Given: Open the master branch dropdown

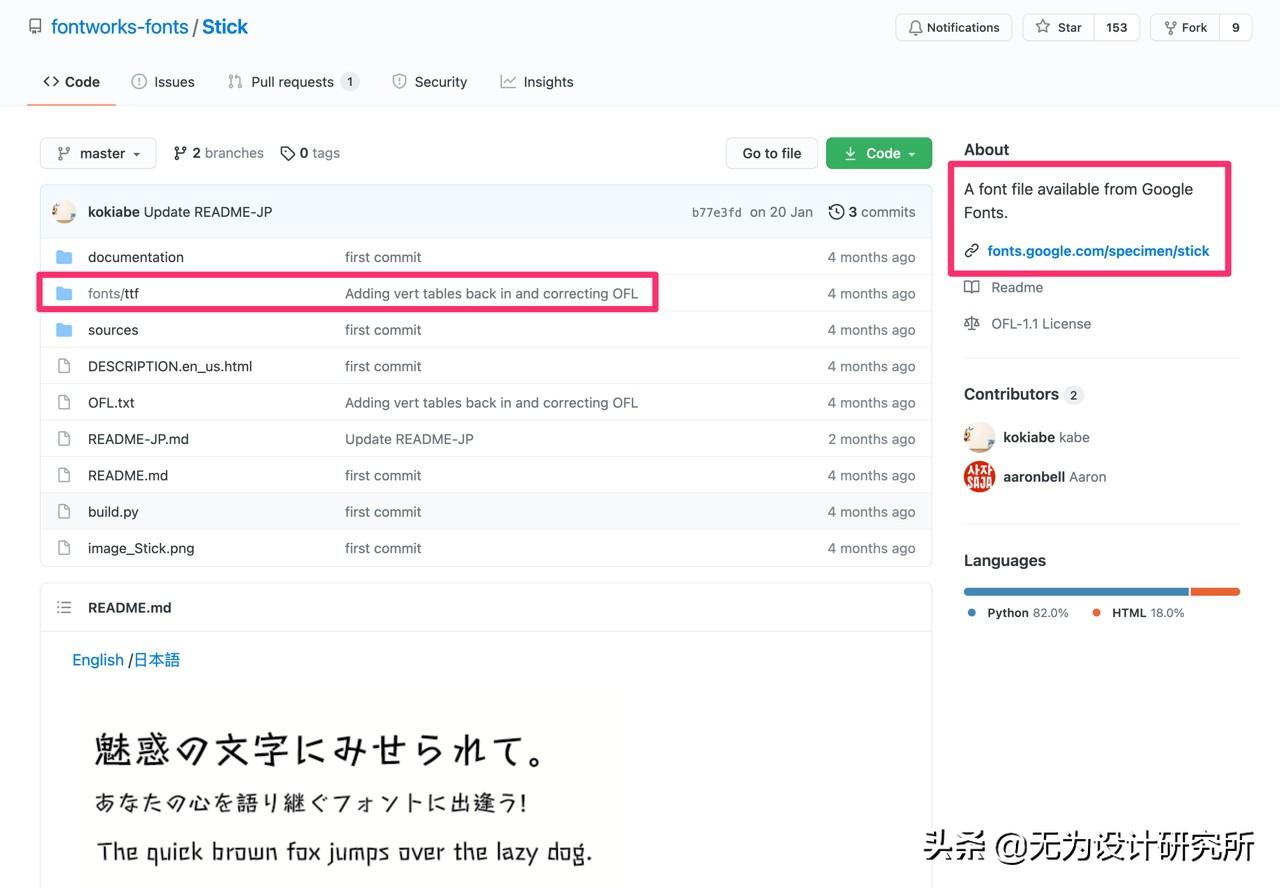Looking at the screenshot, I should 98,153.
